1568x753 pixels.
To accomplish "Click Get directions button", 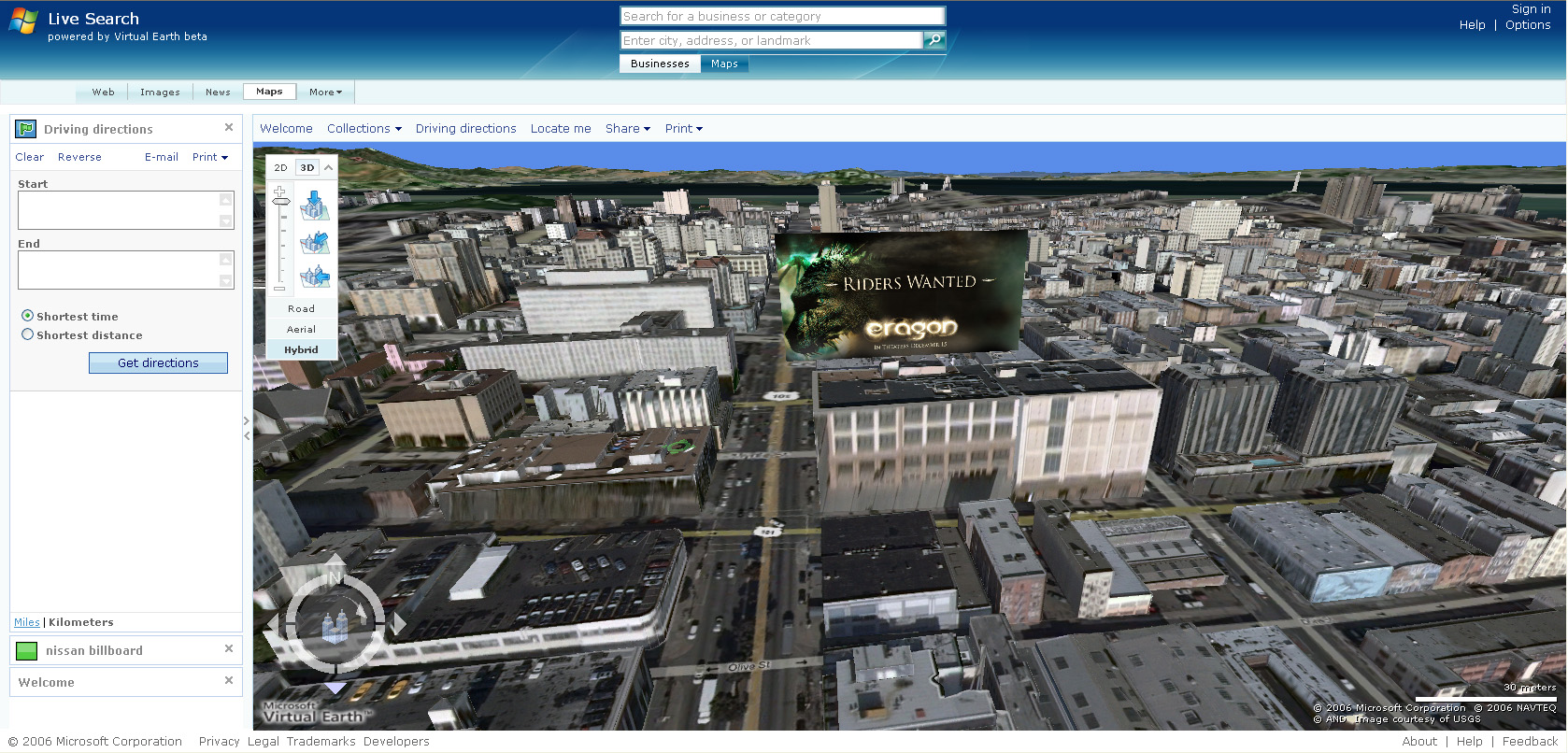I will pyautogui.click(x=158, y=362).
